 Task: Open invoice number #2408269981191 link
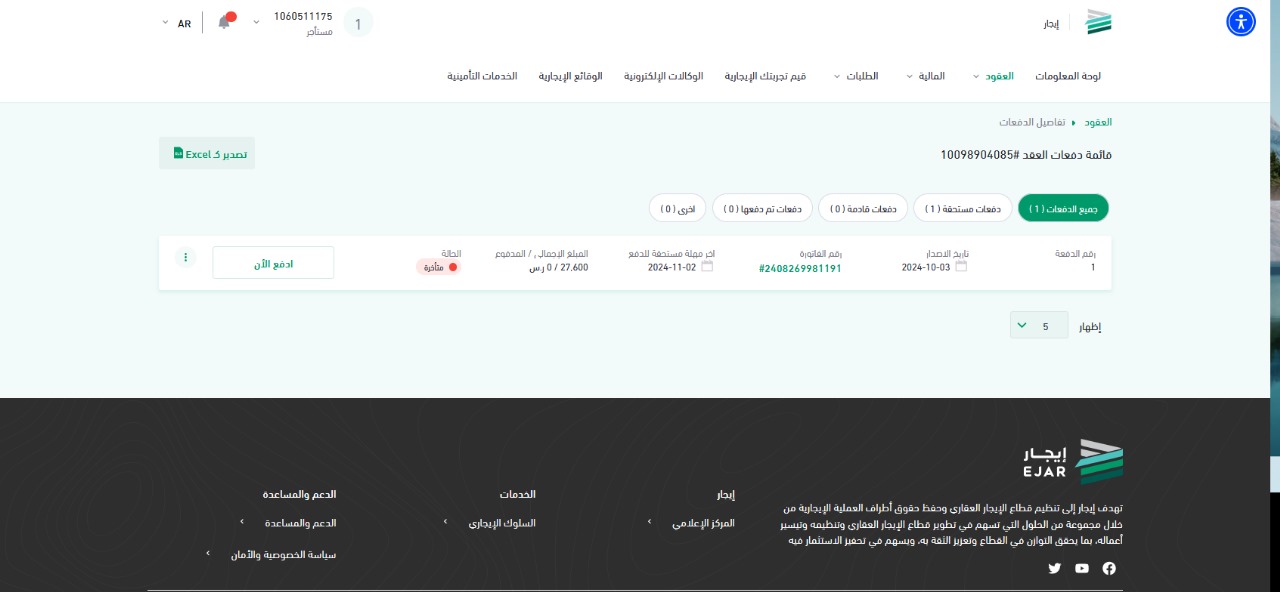[x=800, y=268]
